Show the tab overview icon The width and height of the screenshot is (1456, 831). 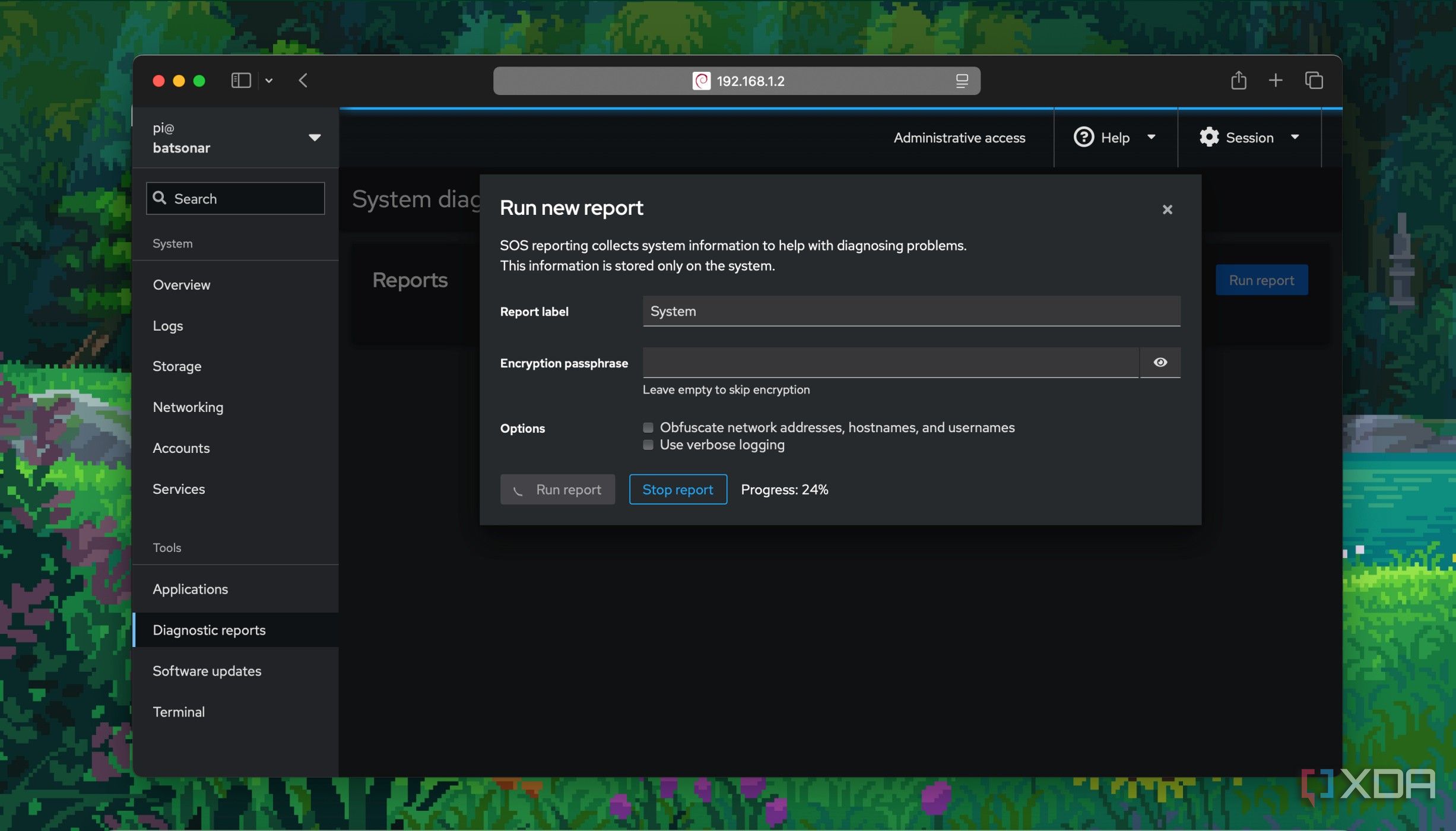click(1314, 80)
